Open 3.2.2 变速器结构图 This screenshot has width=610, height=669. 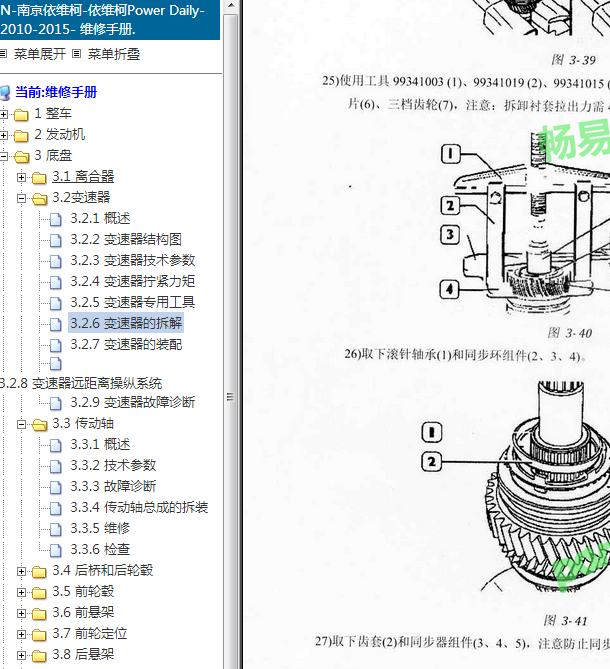(x=126, y=239)
